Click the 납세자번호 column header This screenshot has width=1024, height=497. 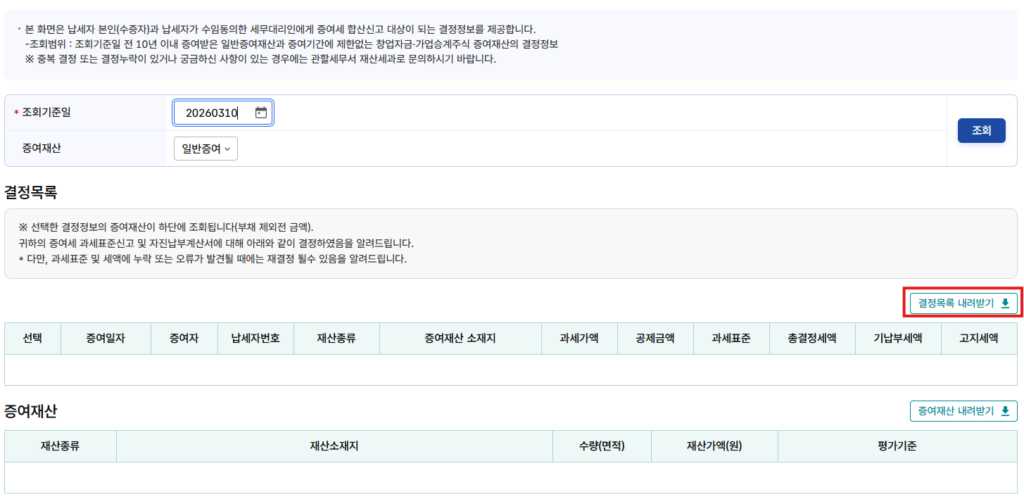pos(255,339)
